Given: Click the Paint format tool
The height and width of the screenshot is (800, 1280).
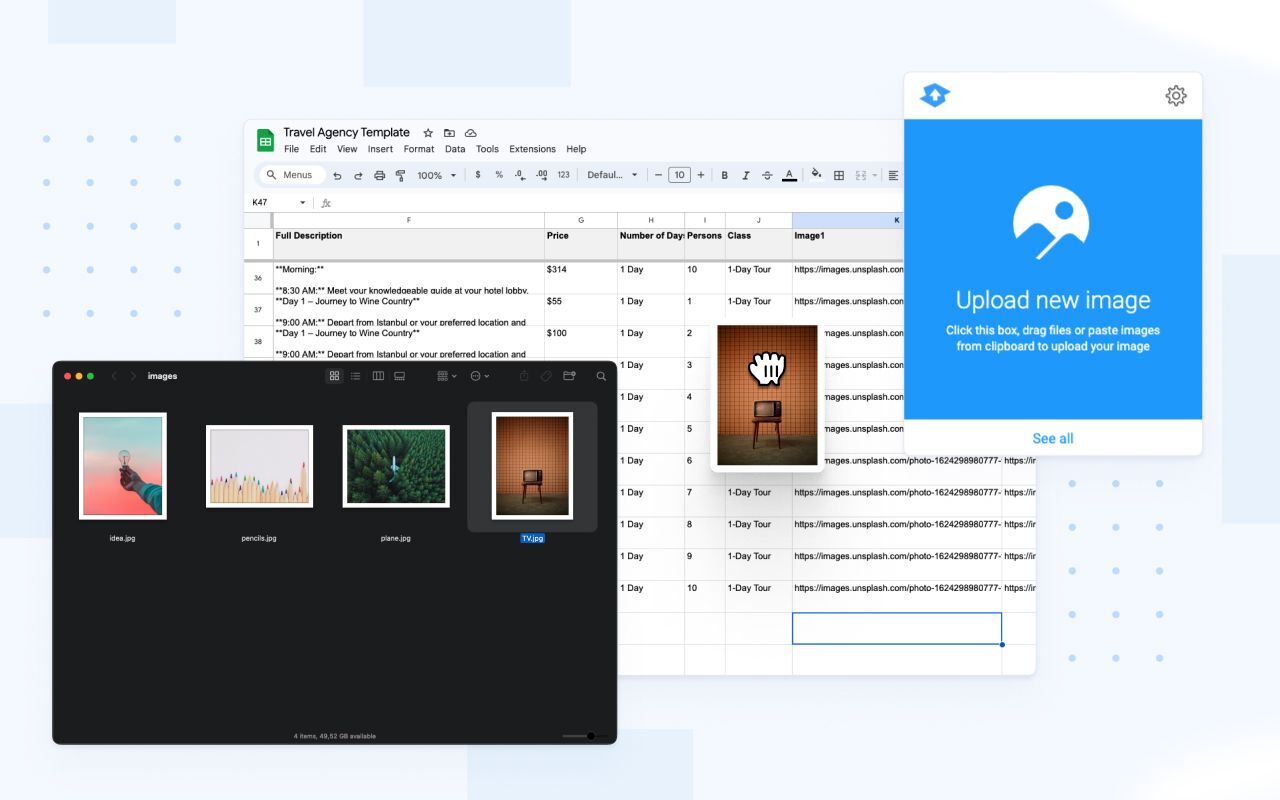Looking at the screenshot, I should point(399,175).
